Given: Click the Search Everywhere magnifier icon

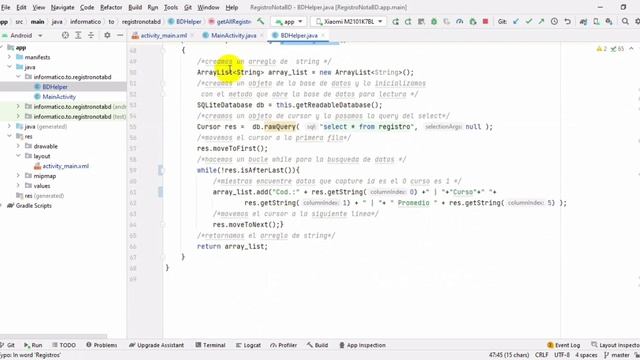Looking at the screenshot, I should pyautogui.click(x=625, y=22).
